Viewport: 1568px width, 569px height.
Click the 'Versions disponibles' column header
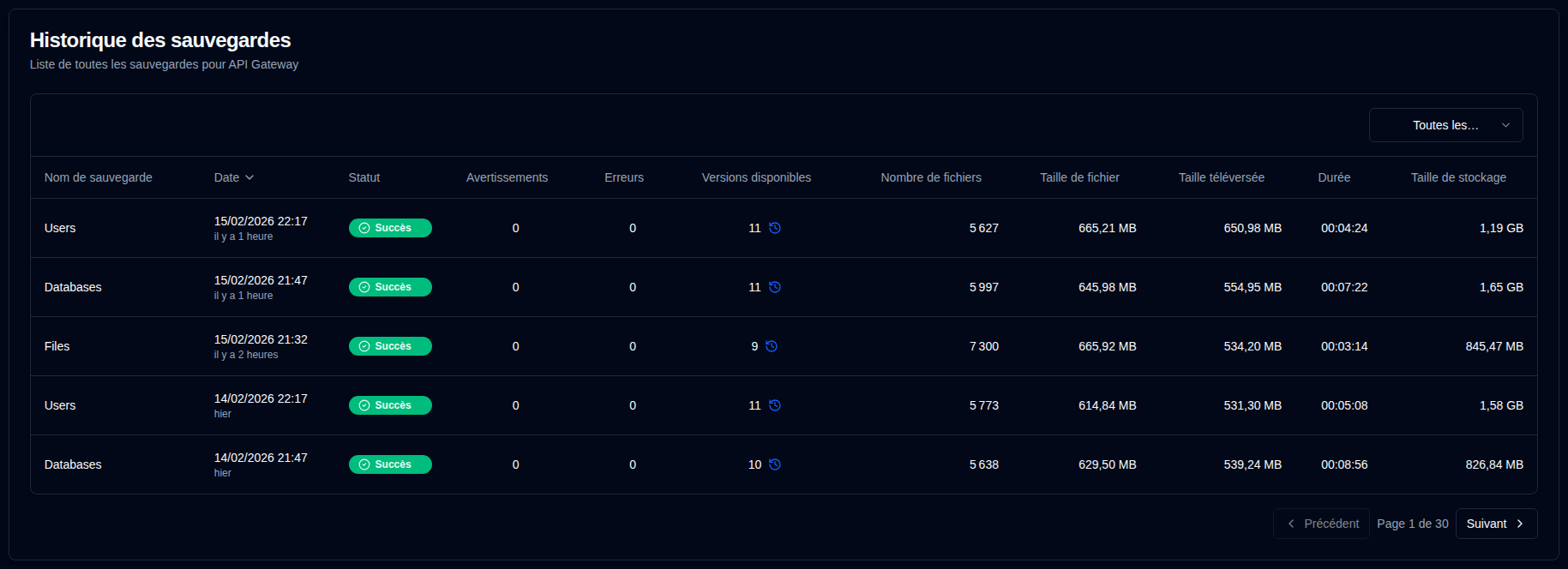pos(756,177)
